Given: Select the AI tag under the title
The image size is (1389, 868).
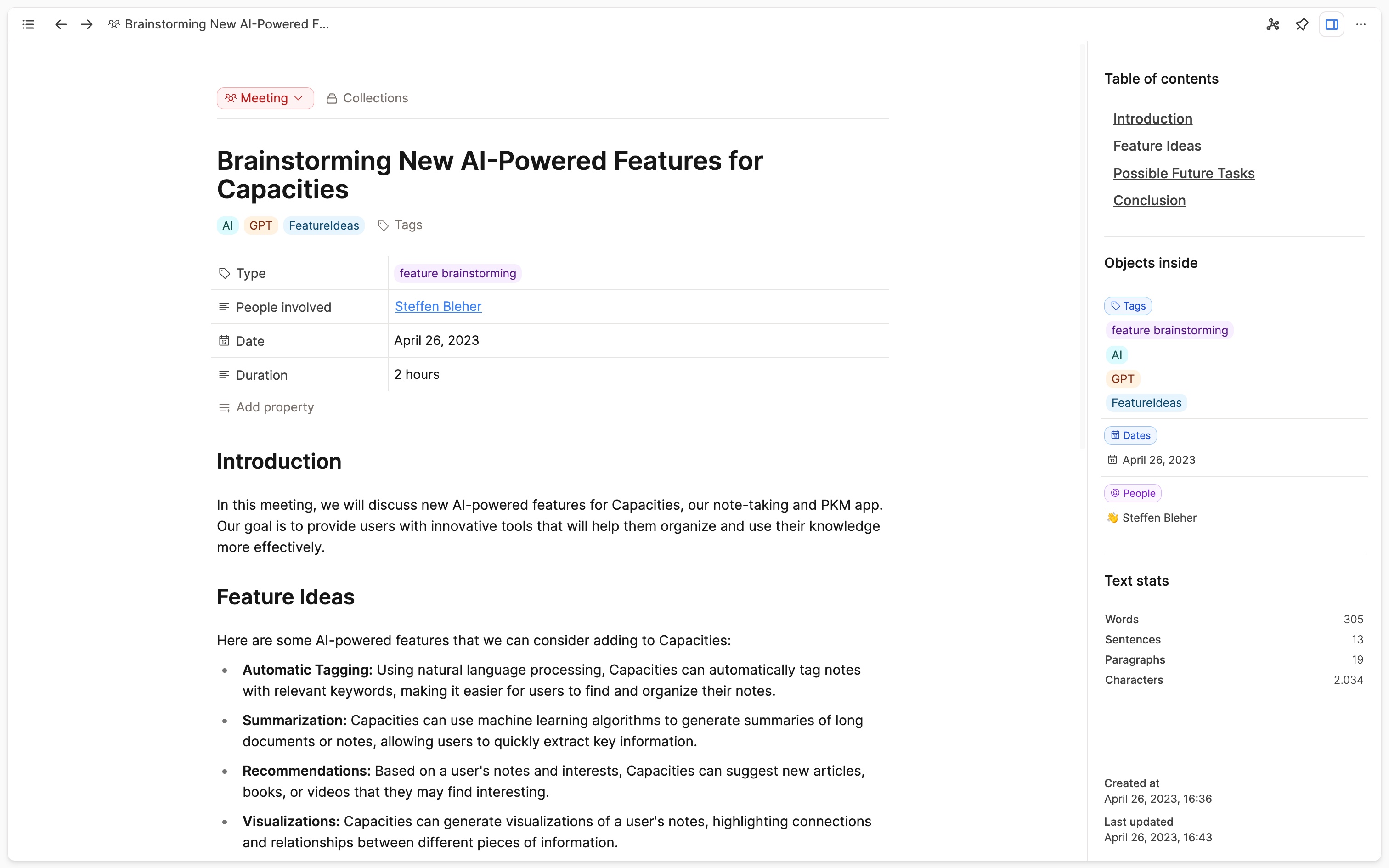Looking at the screenshot, I should 227,225.
